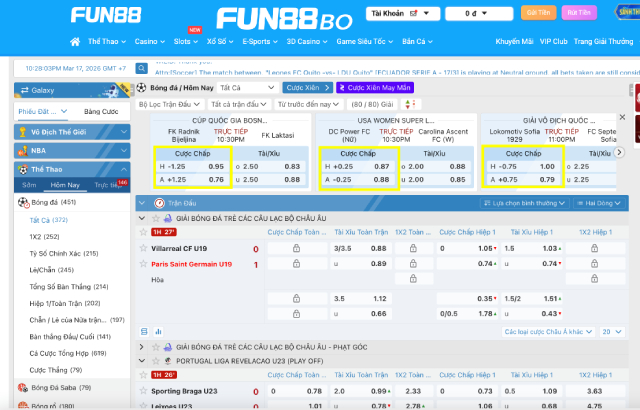Open the 3D Casino menu
Viewport: 640px width, 410px height.
[307, 42]
